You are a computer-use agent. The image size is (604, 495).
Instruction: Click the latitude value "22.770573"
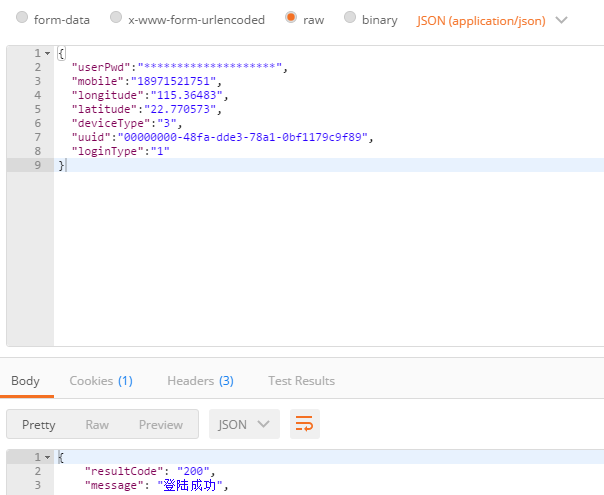pos(180,109)
